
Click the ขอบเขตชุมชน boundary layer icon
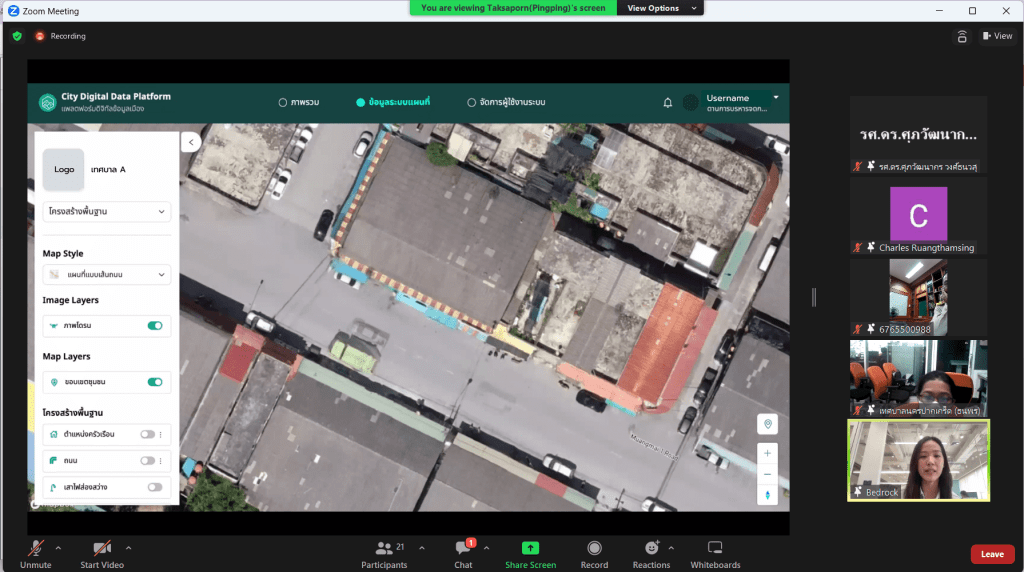tap(54, 382)
